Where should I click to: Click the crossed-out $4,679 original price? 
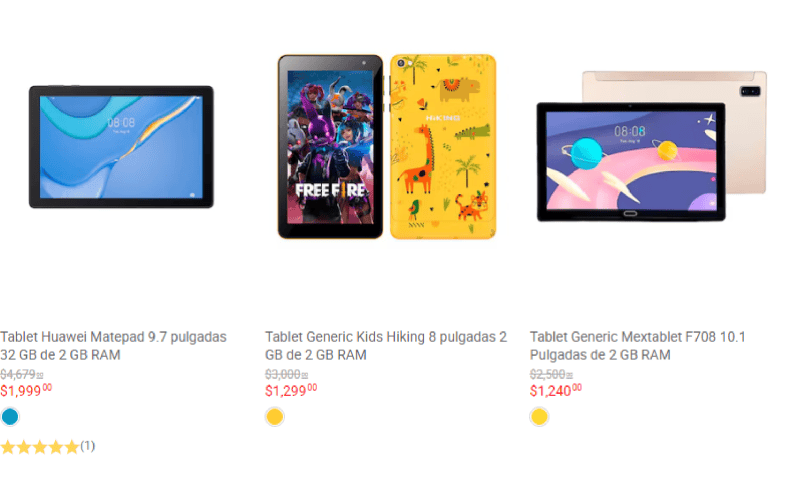point(21,374)
